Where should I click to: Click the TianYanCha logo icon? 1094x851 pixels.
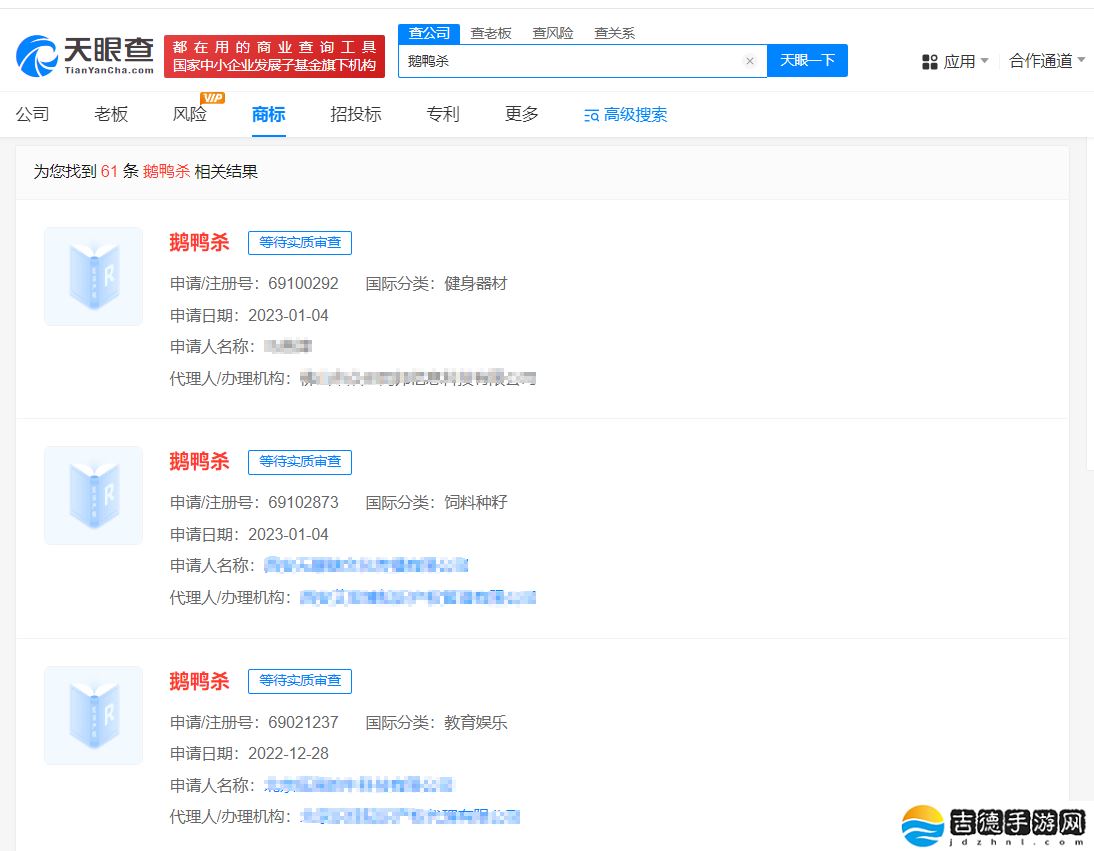tap(38, 56)
